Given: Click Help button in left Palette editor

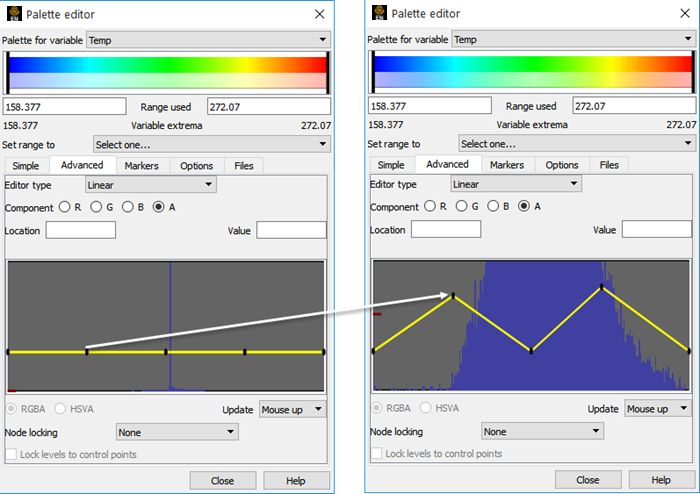Looking at the screenshot, I should tap(296, 480).
